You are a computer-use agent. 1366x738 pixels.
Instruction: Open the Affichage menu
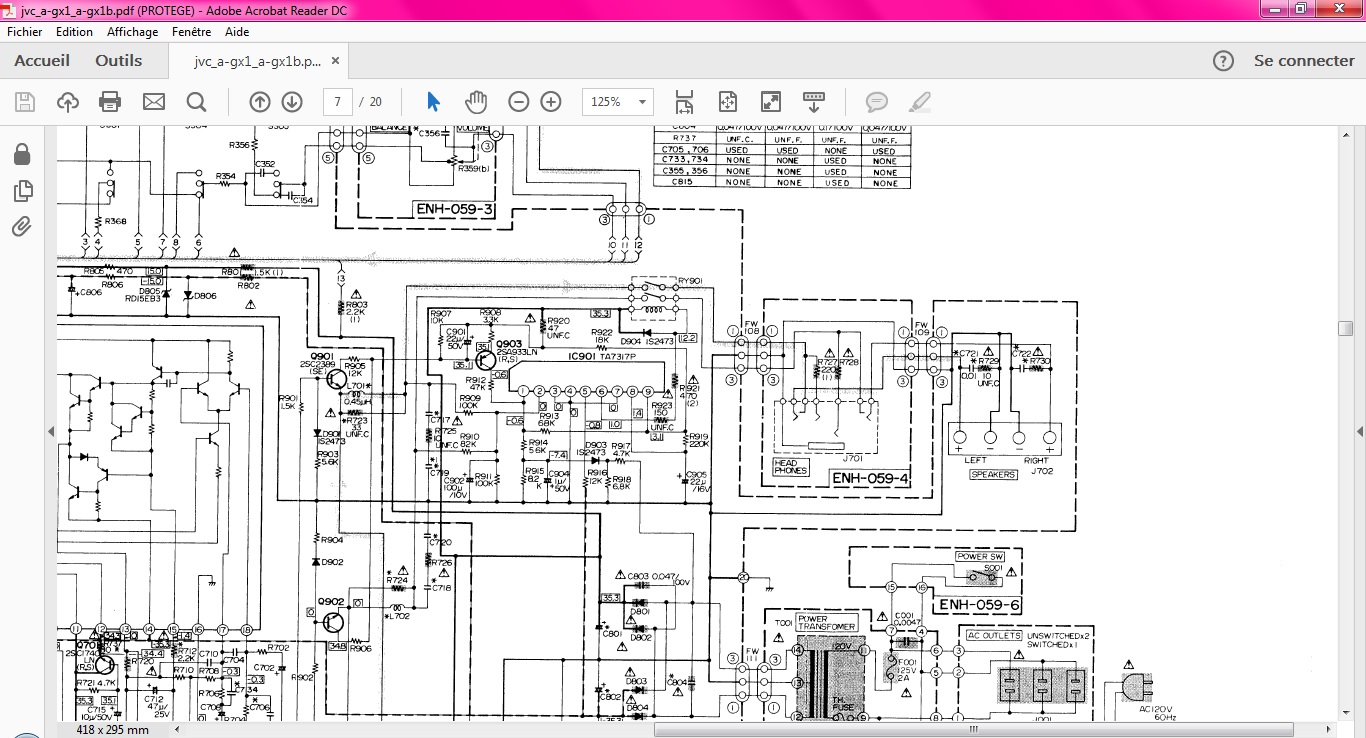[x=133, y=32]
